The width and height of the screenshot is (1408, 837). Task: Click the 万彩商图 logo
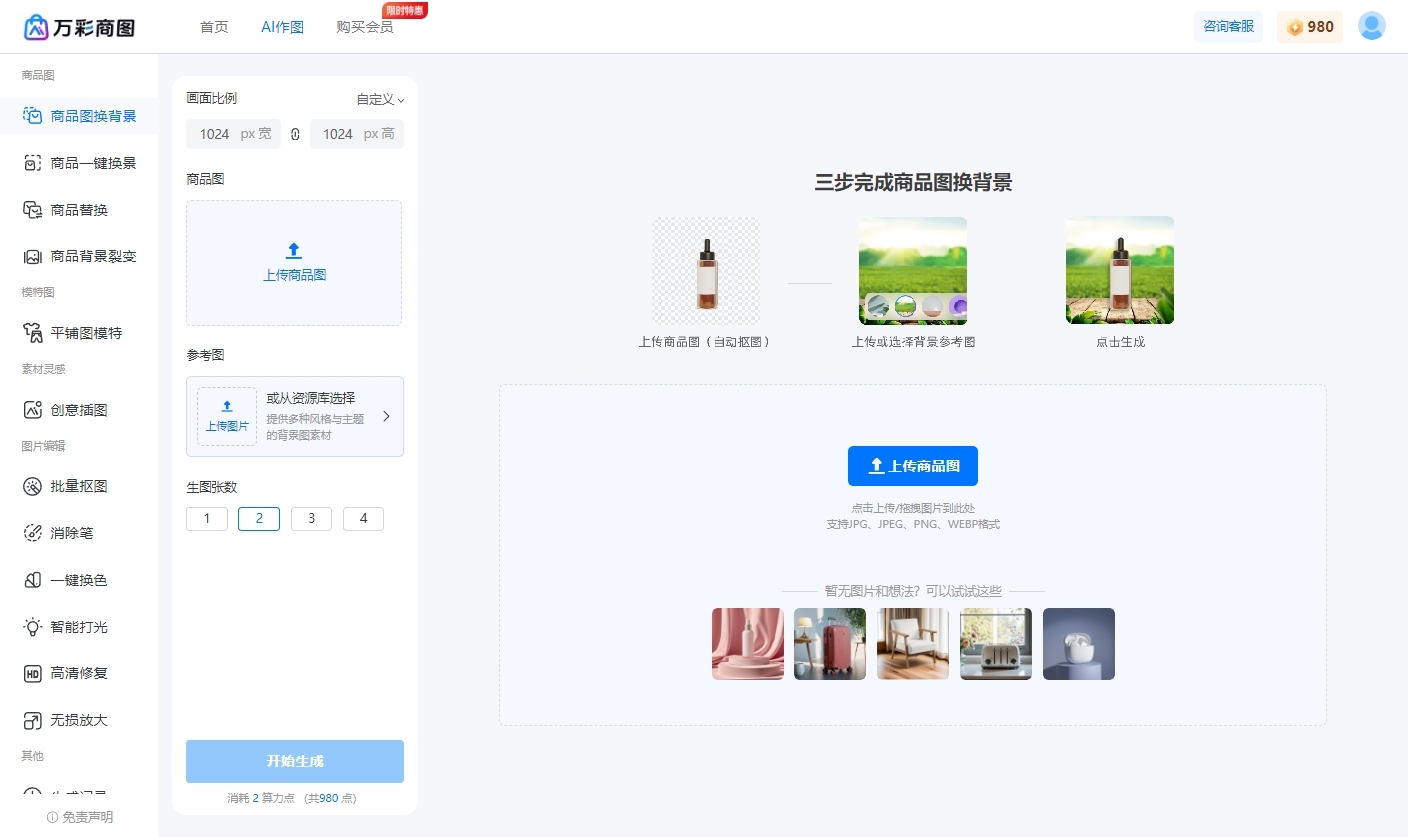click(x=79, y=27)
